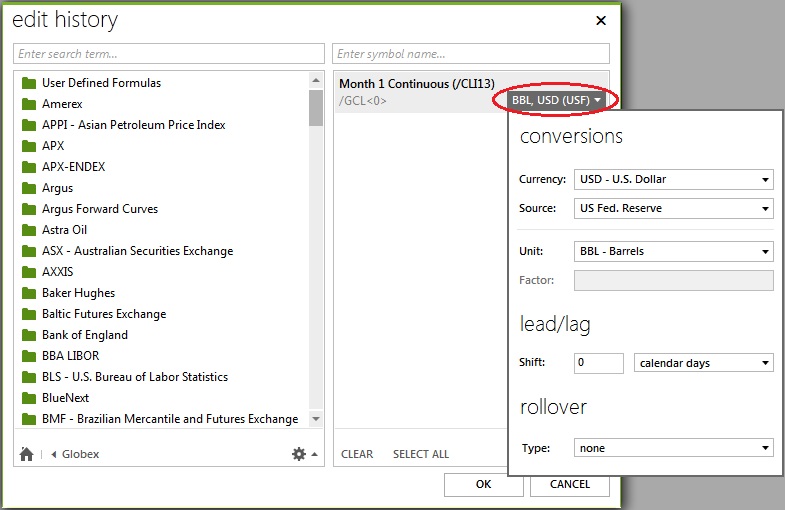Click the Baker Hughes folder icon
785x510 pixels.
click(x=29, y=293)
